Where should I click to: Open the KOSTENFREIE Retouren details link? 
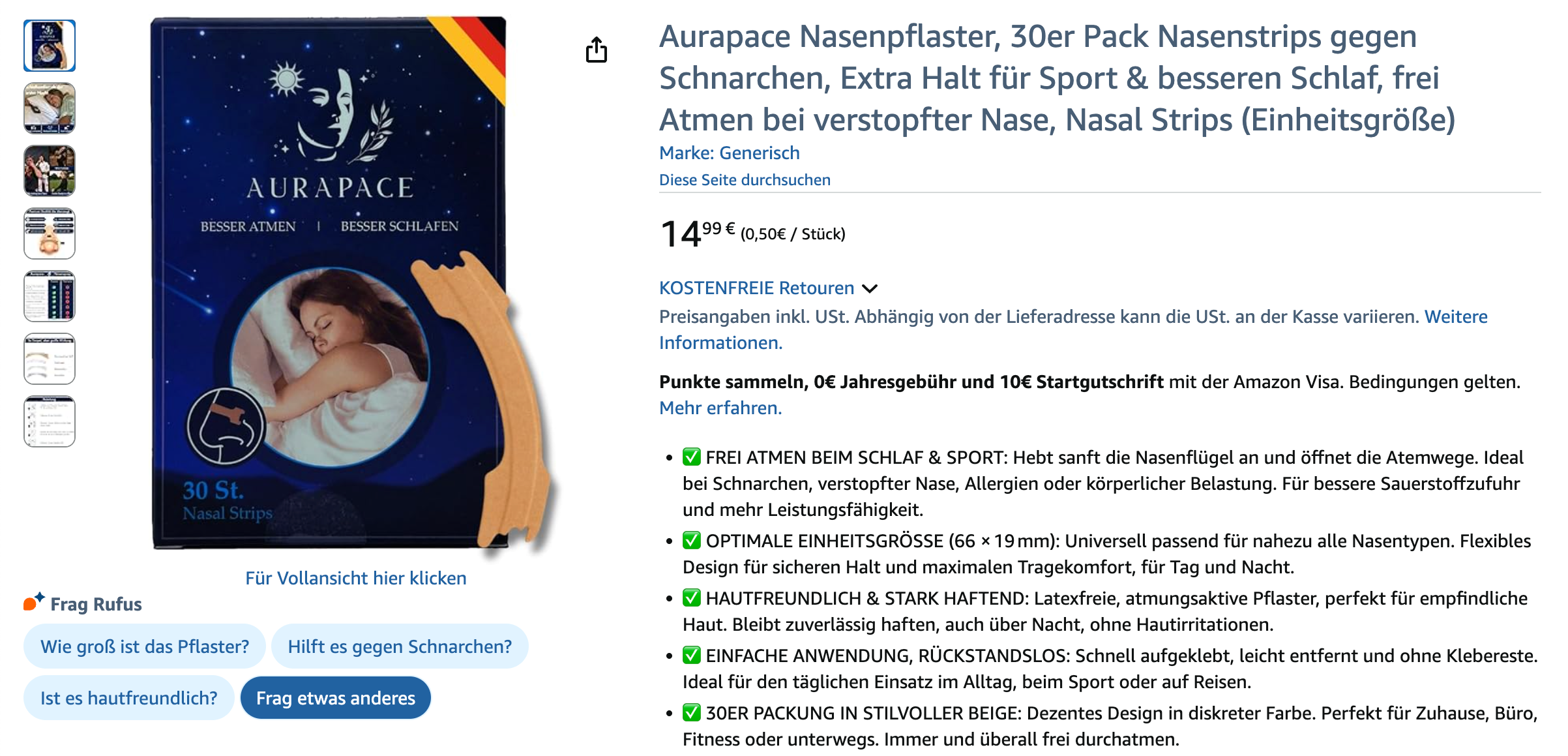[756, 288]
